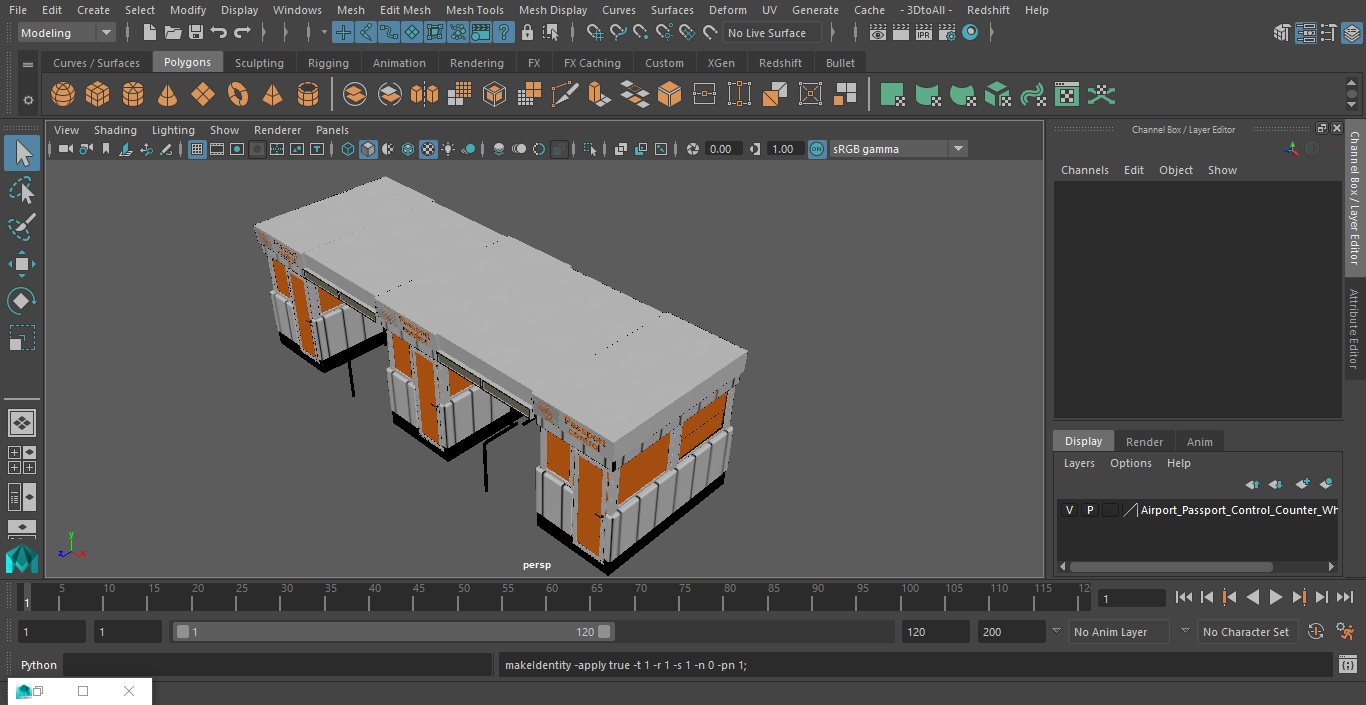The width and height of the screenshot is (1366, 705).
Task: Open the Mesh Tools menu
Action: coord(474,10)
